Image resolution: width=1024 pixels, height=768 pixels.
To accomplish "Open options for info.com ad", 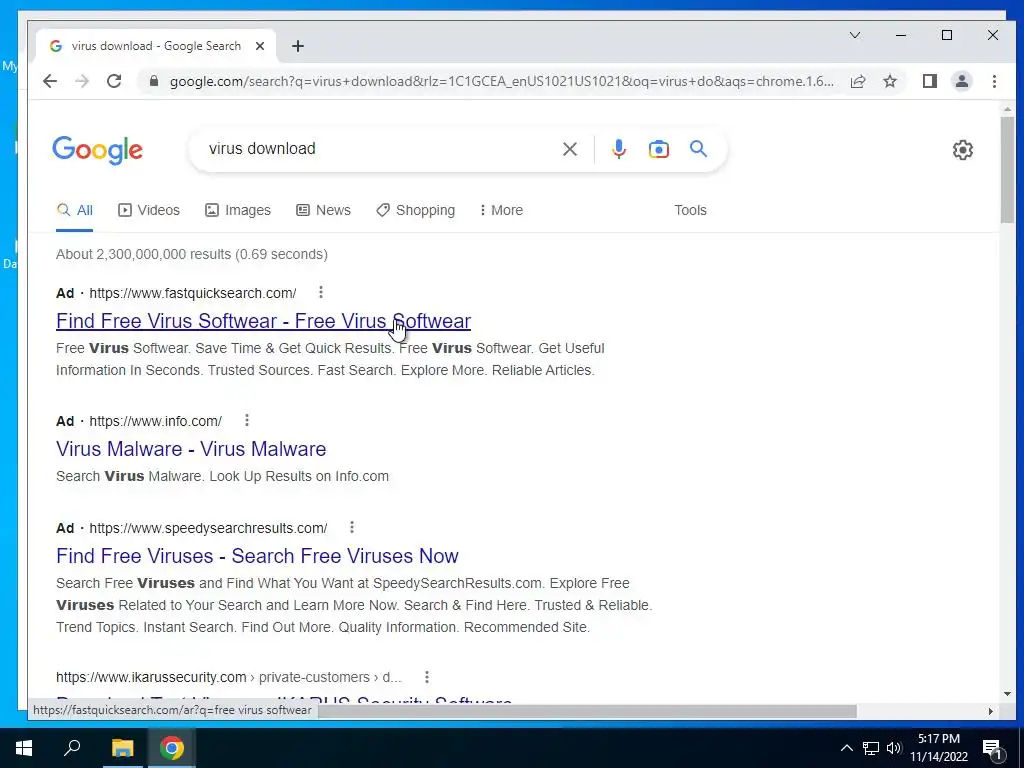I will (x=247, y=420).
